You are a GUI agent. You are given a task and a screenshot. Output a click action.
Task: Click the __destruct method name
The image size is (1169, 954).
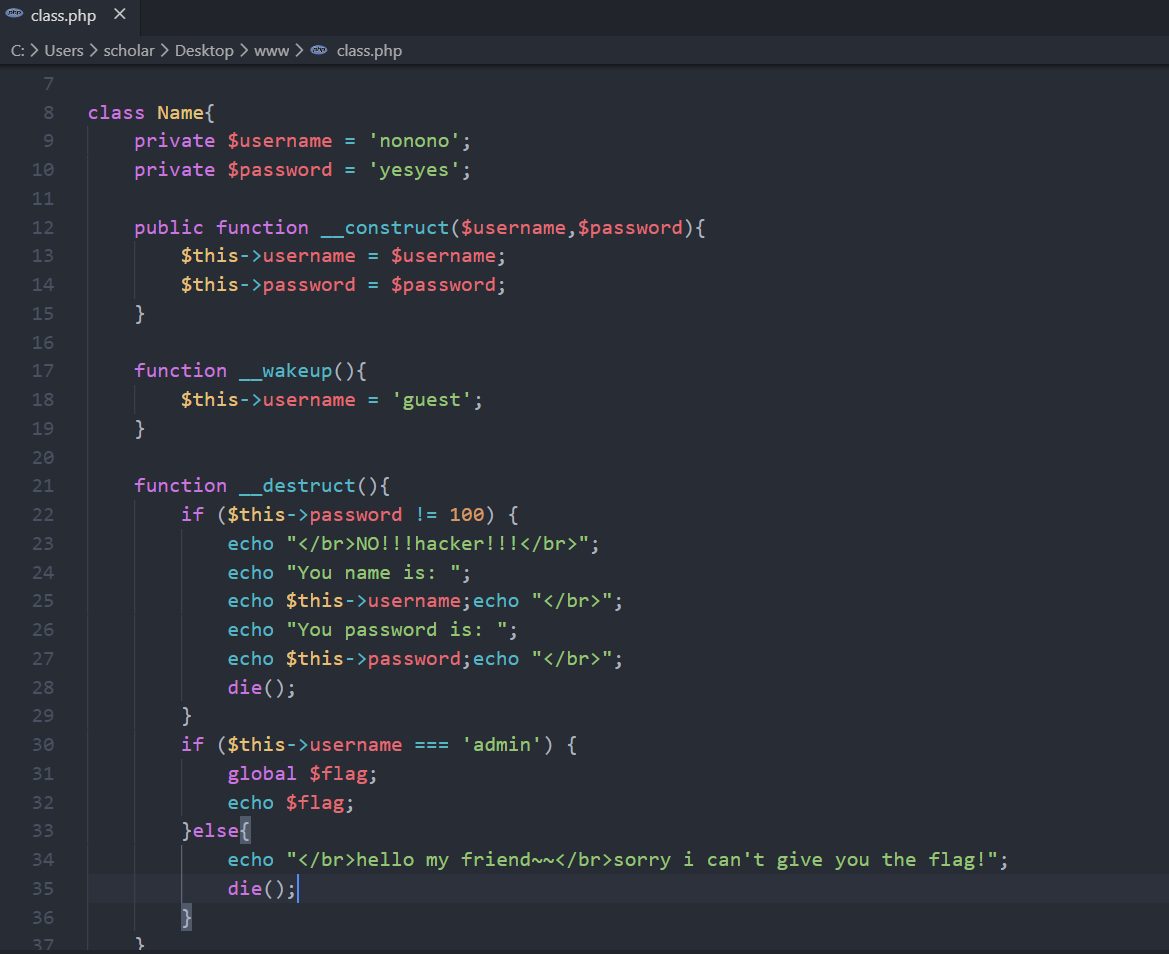(x=297, y=486)
